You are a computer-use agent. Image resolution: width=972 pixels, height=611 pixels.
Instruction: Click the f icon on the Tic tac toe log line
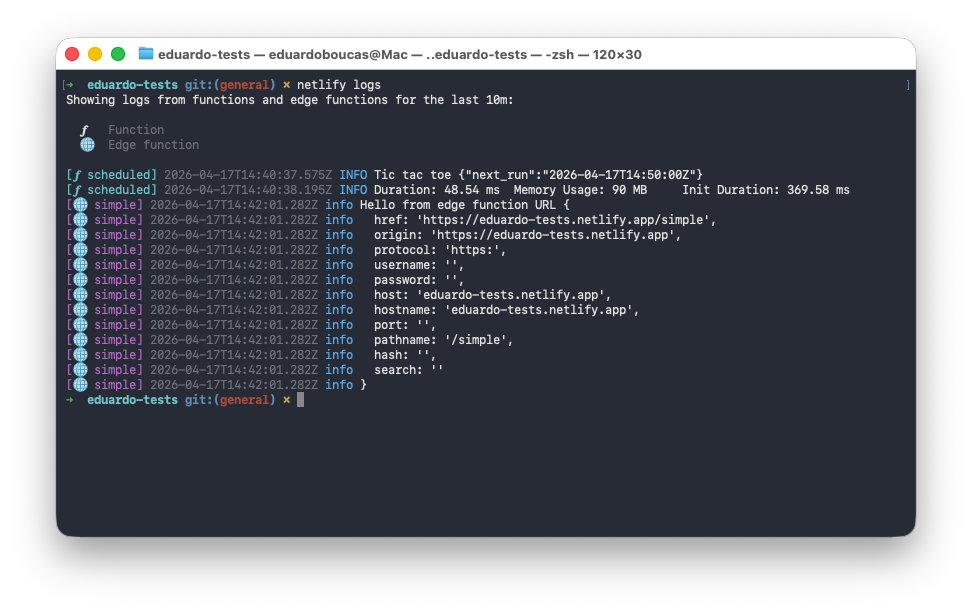click(77, 175)
